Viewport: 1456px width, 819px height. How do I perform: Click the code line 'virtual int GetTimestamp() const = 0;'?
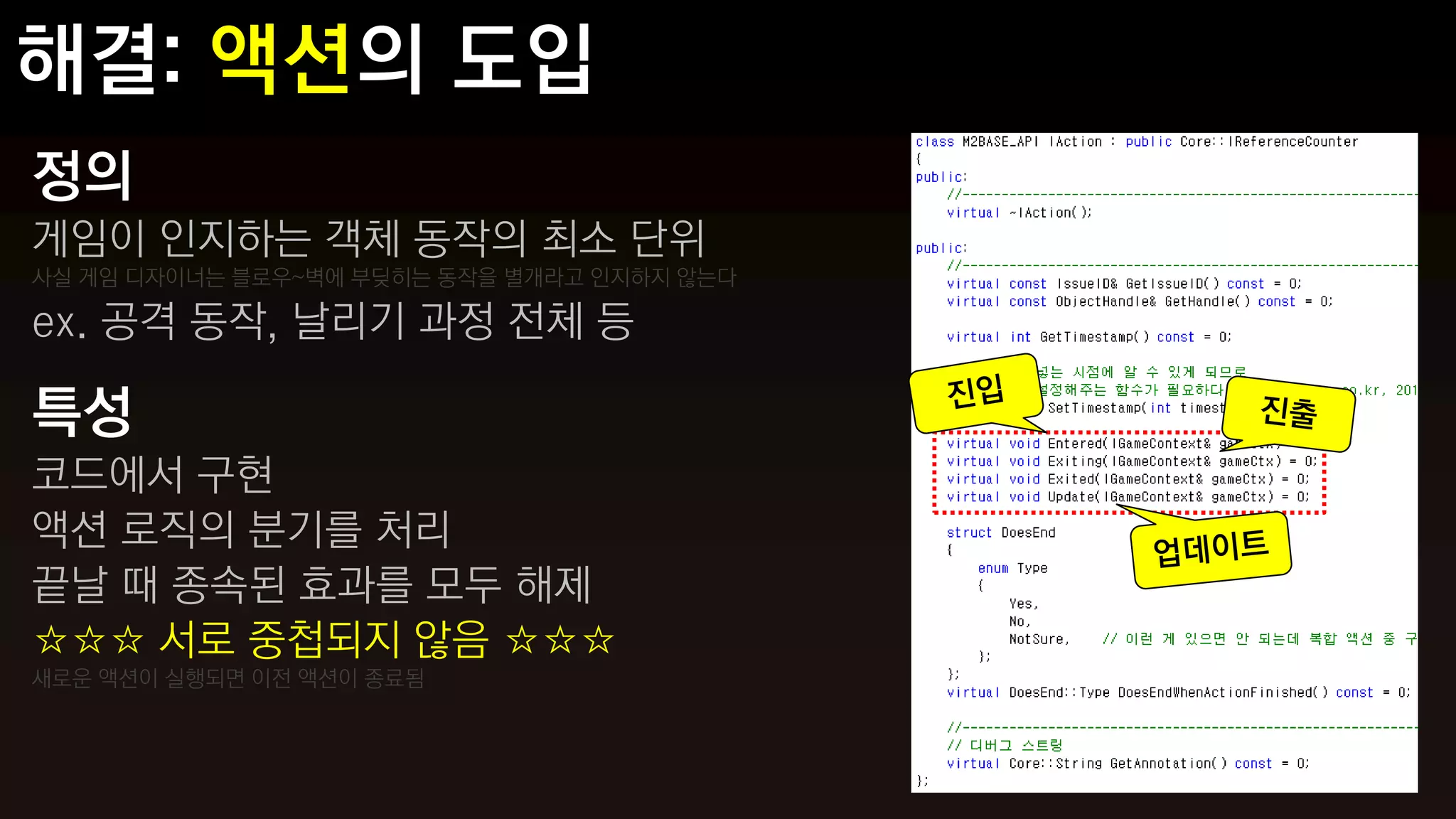click(x=1088, y=337)
